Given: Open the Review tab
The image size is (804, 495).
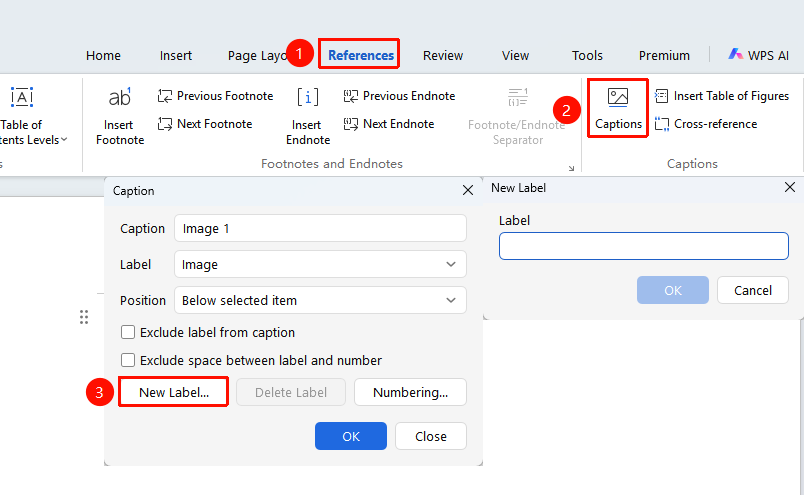Looking at the screenshot, I should tap(443, 55).
